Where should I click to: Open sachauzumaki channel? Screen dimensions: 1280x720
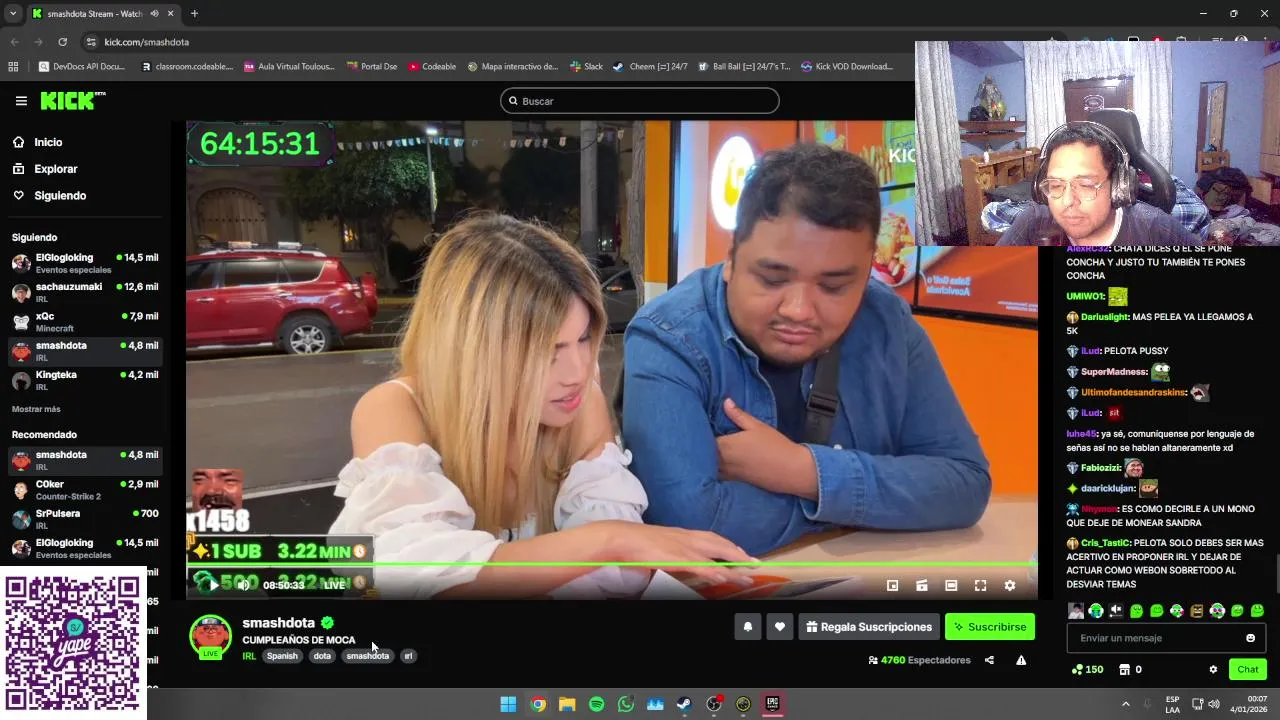(85, 292)
